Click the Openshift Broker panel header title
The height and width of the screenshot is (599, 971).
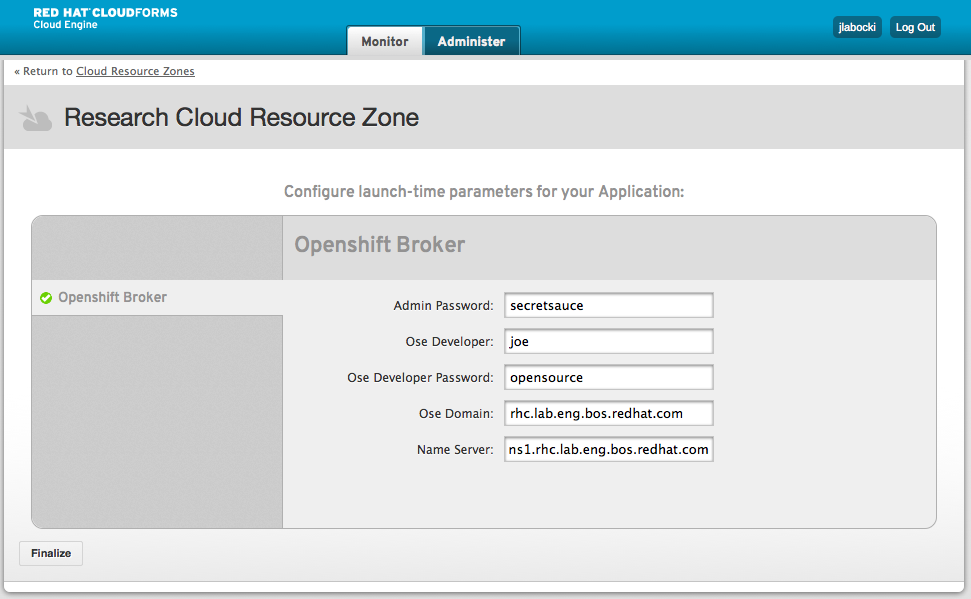380,245
